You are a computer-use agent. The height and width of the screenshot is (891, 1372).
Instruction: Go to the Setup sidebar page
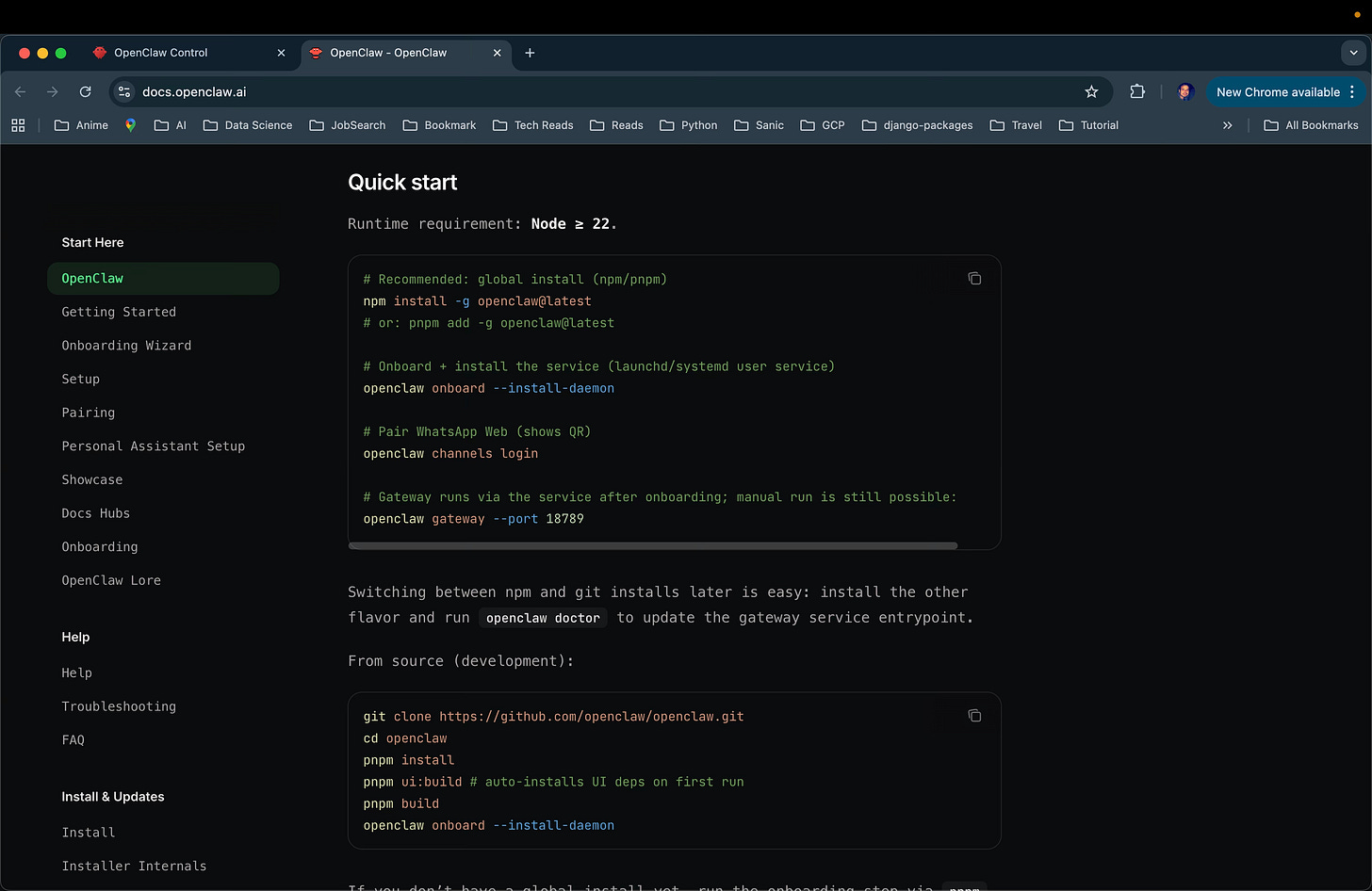coord(80,379)
